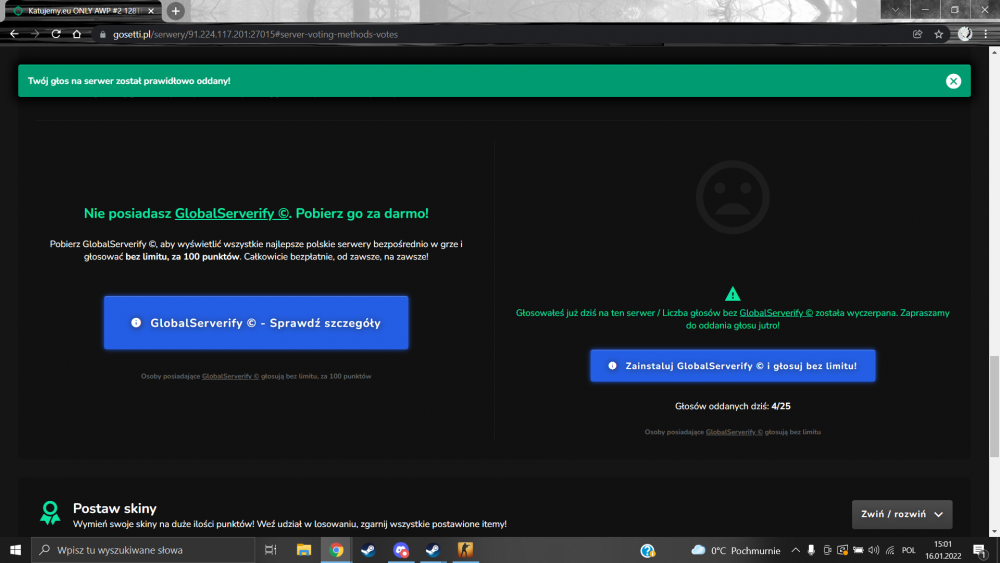This screenshot has height=563, width=1000.
Task: Open GlobalServerify link under Sprawdź szczegóły button
Action: pos(230,376)
